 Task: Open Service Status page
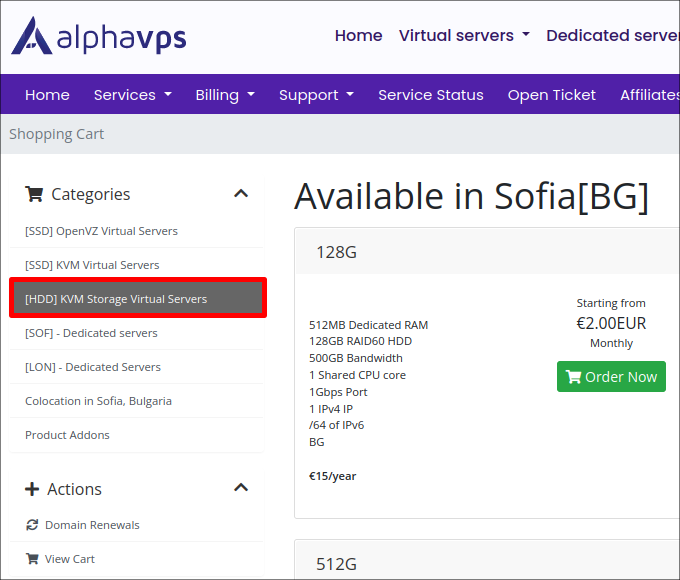pyautogui.click(x=431, y=95)
